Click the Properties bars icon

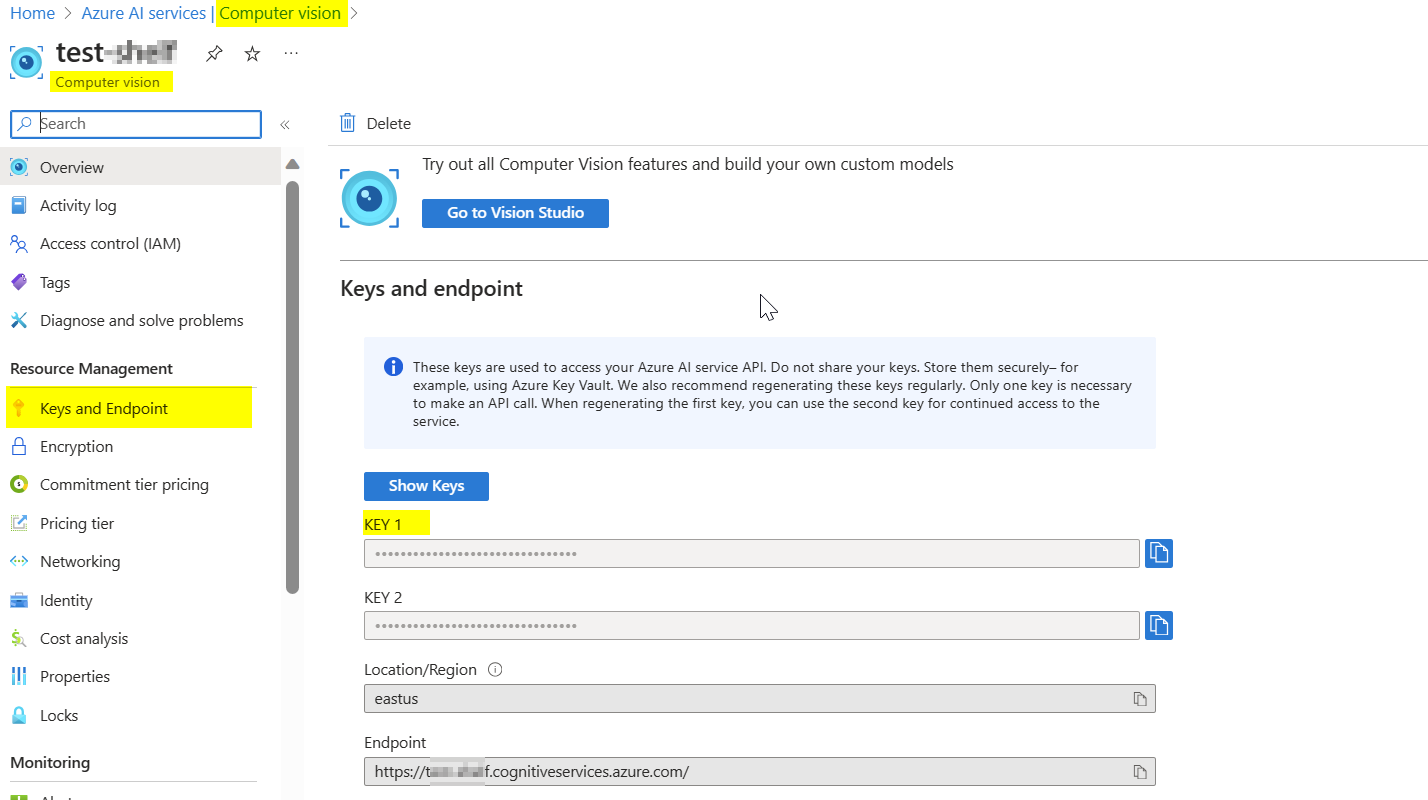(19, 676)
